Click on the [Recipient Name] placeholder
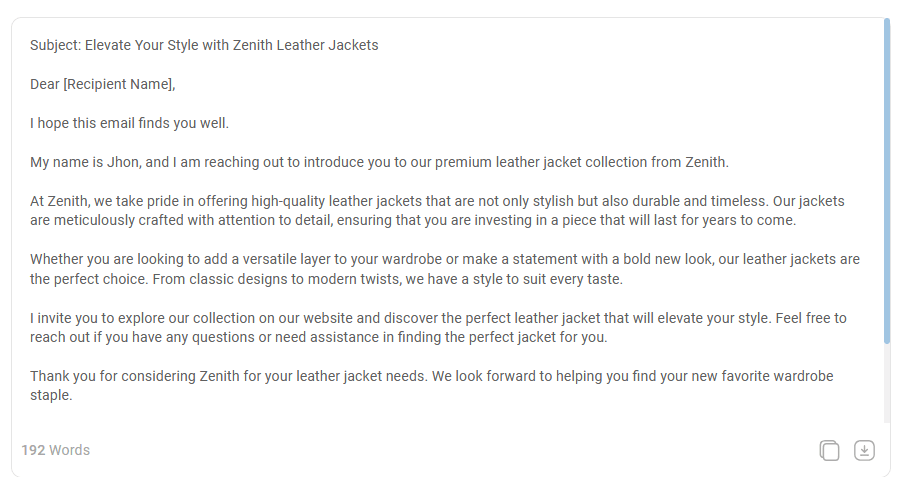The width and height of the screenshot is (902, 477). [x=119, y=84]
